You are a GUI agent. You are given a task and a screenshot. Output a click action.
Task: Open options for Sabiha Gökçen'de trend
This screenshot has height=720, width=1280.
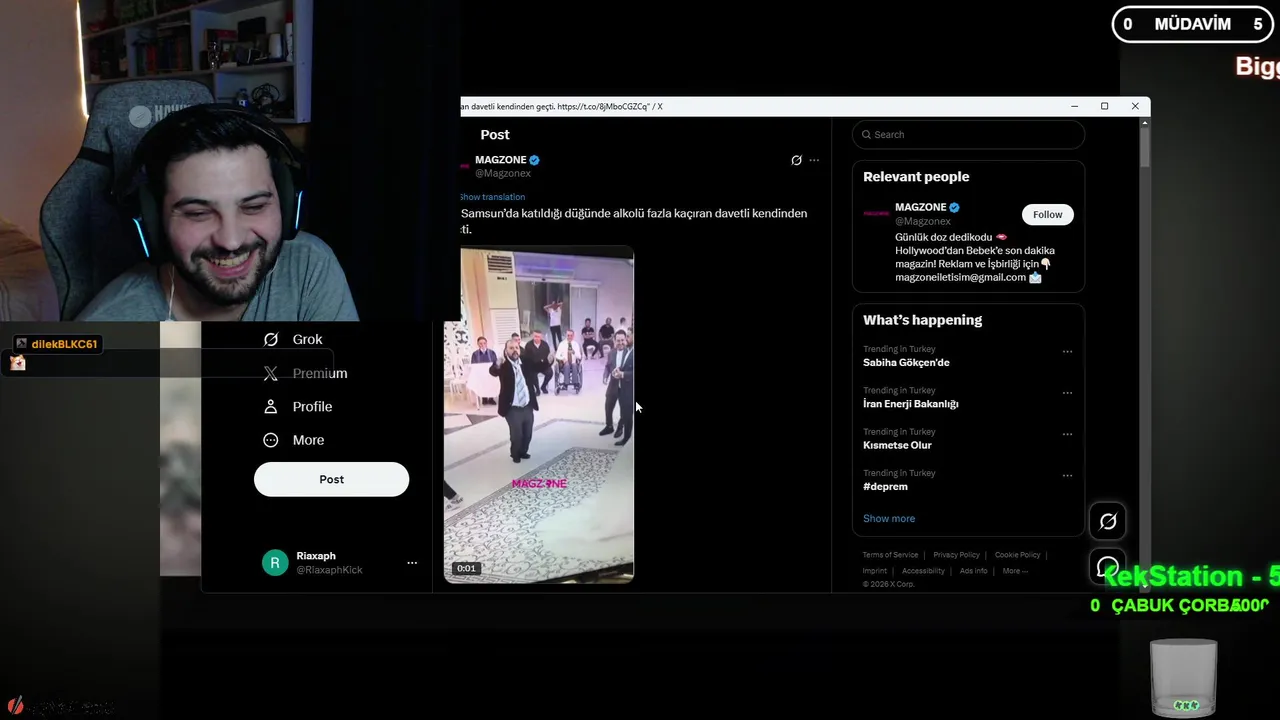pos(1067,352)
